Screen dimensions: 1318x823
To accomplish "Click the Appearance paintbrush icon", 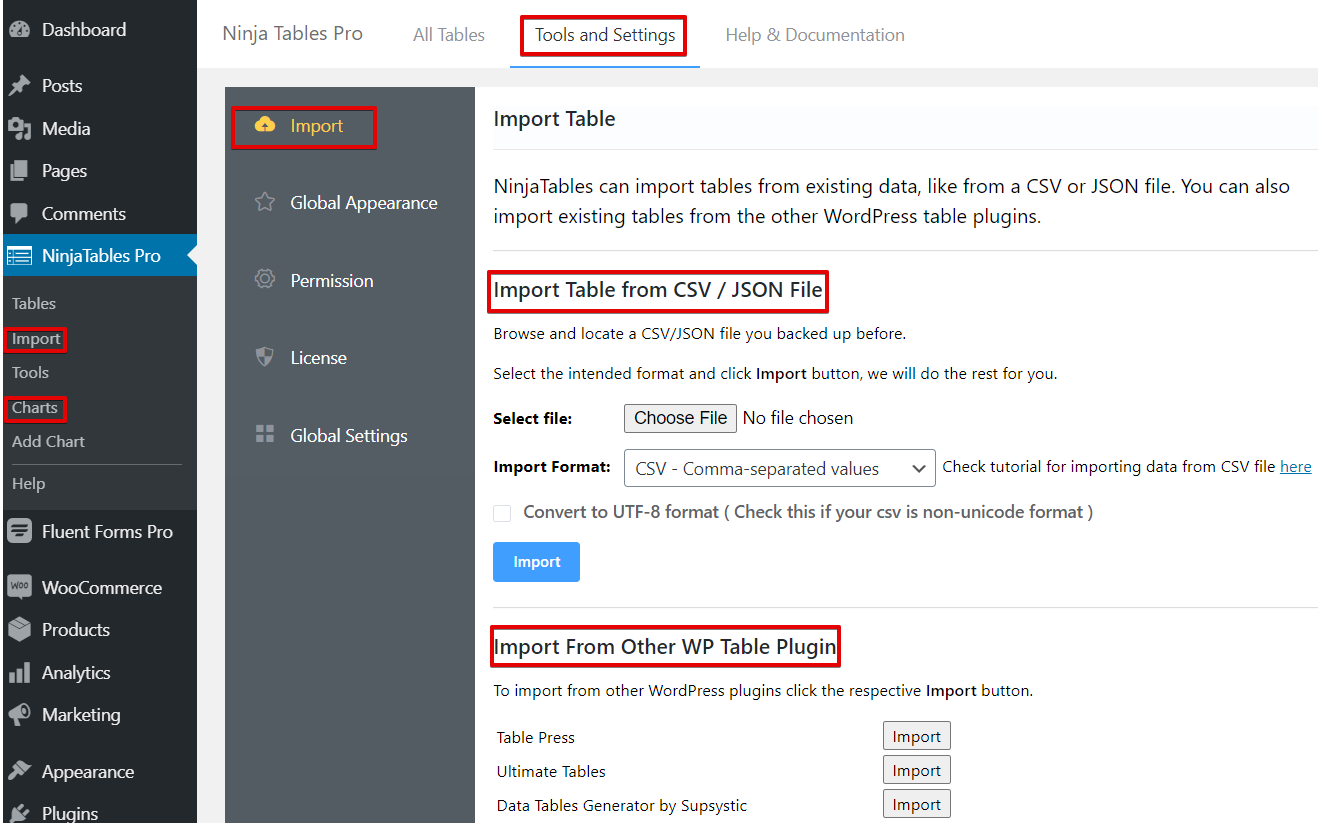I will [19, 772].
